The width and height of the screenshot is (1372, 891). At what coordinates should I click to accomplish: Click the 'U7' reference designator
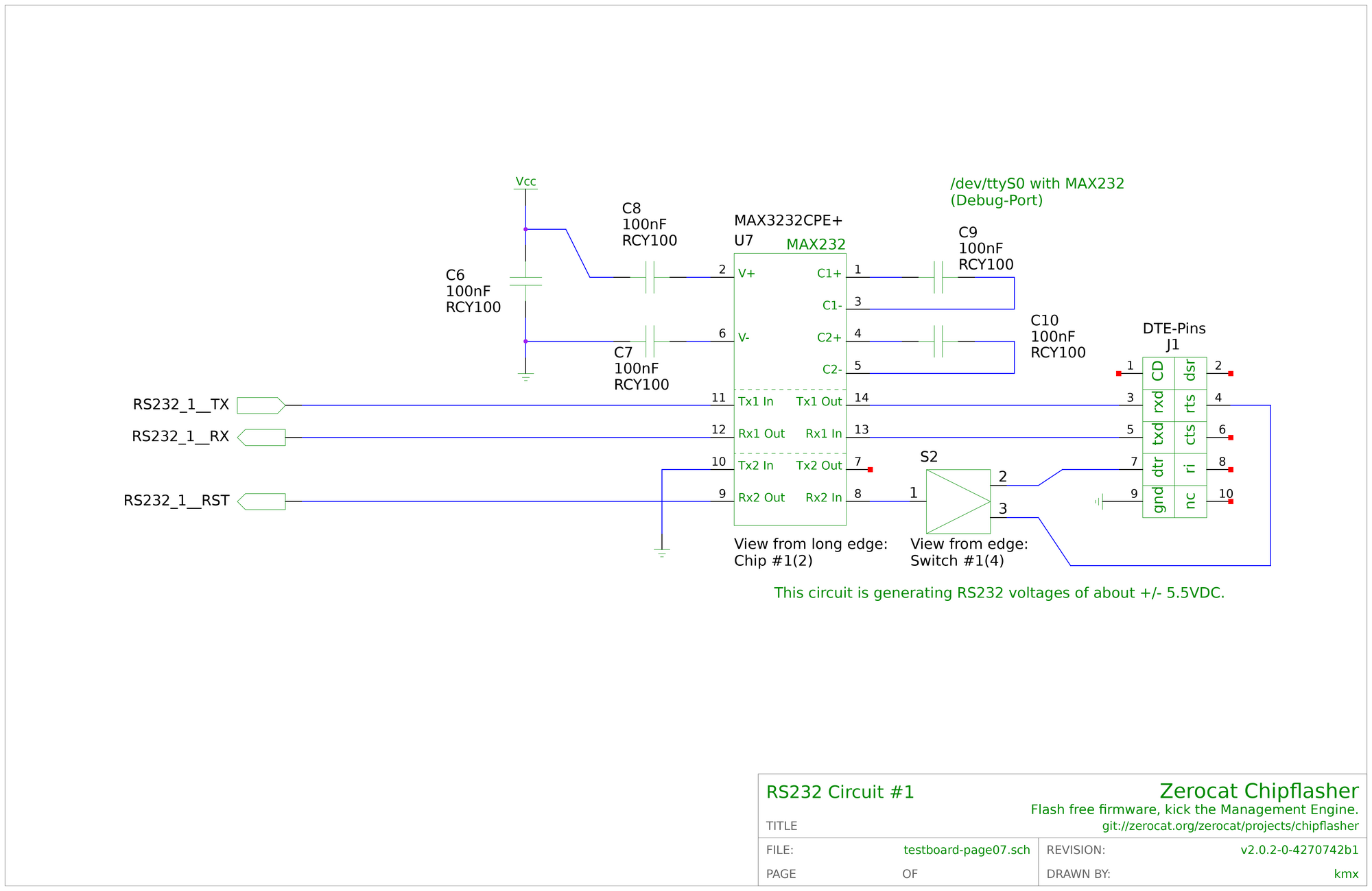[x=744, y=241]
